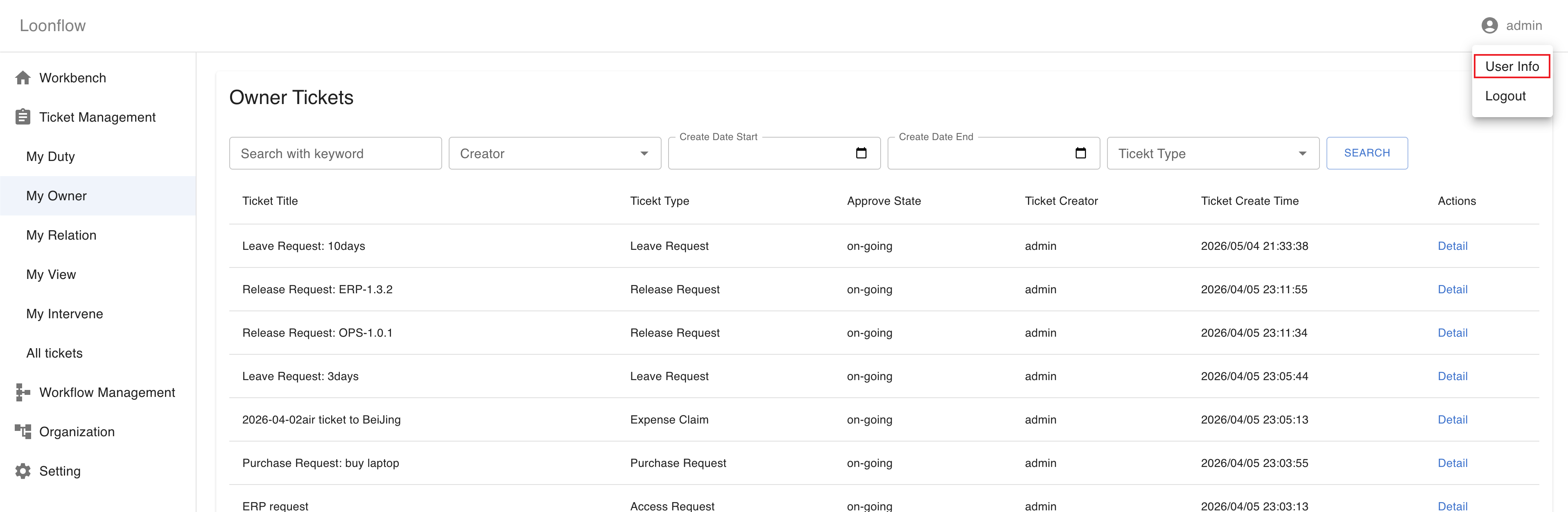
Task: Go to My Relation tickets
Action: pyautogui.click(x=98, y=235)
